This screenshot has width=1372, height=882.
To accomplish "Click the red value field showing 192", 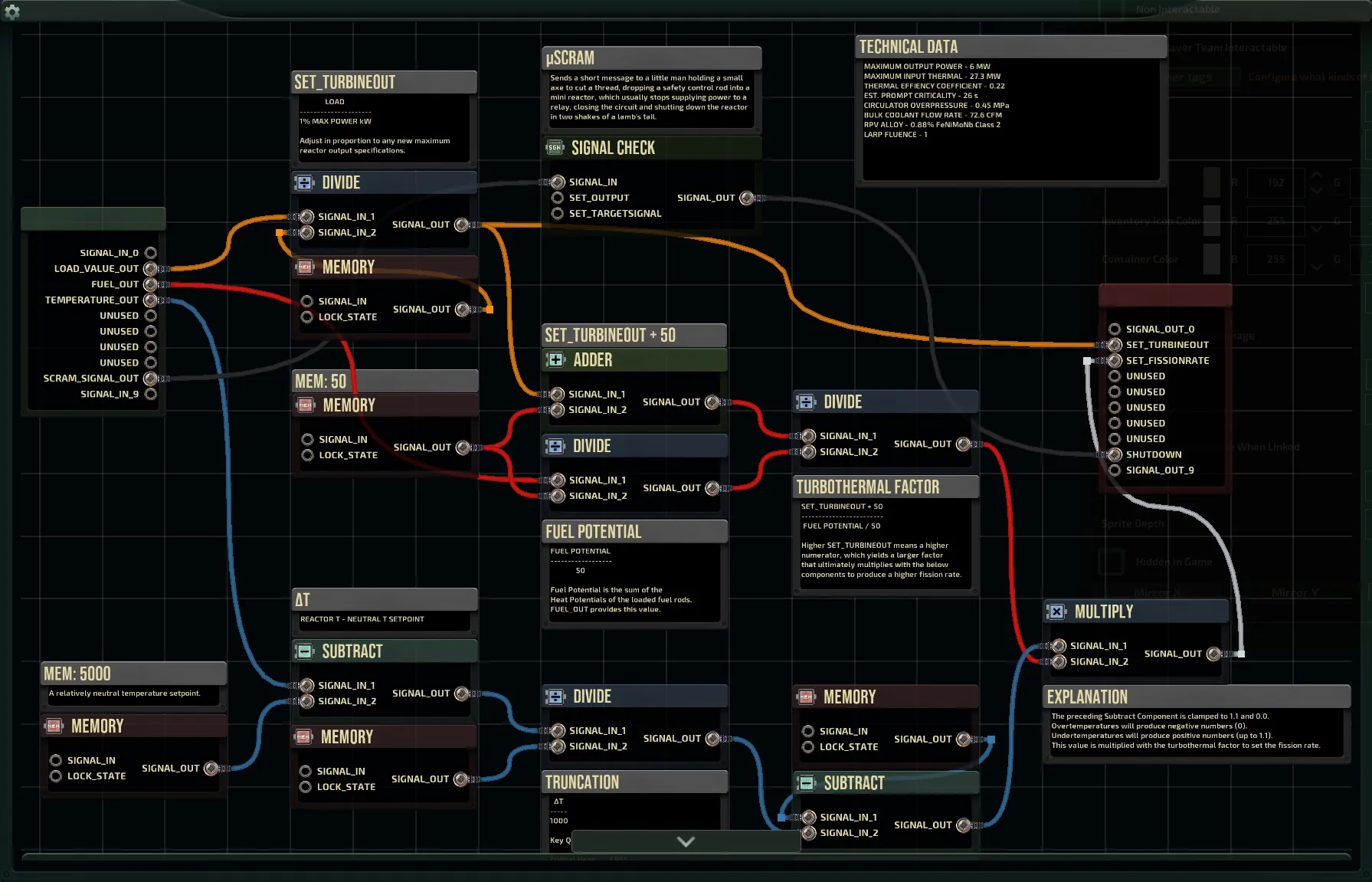I will tap(1275, 182).
